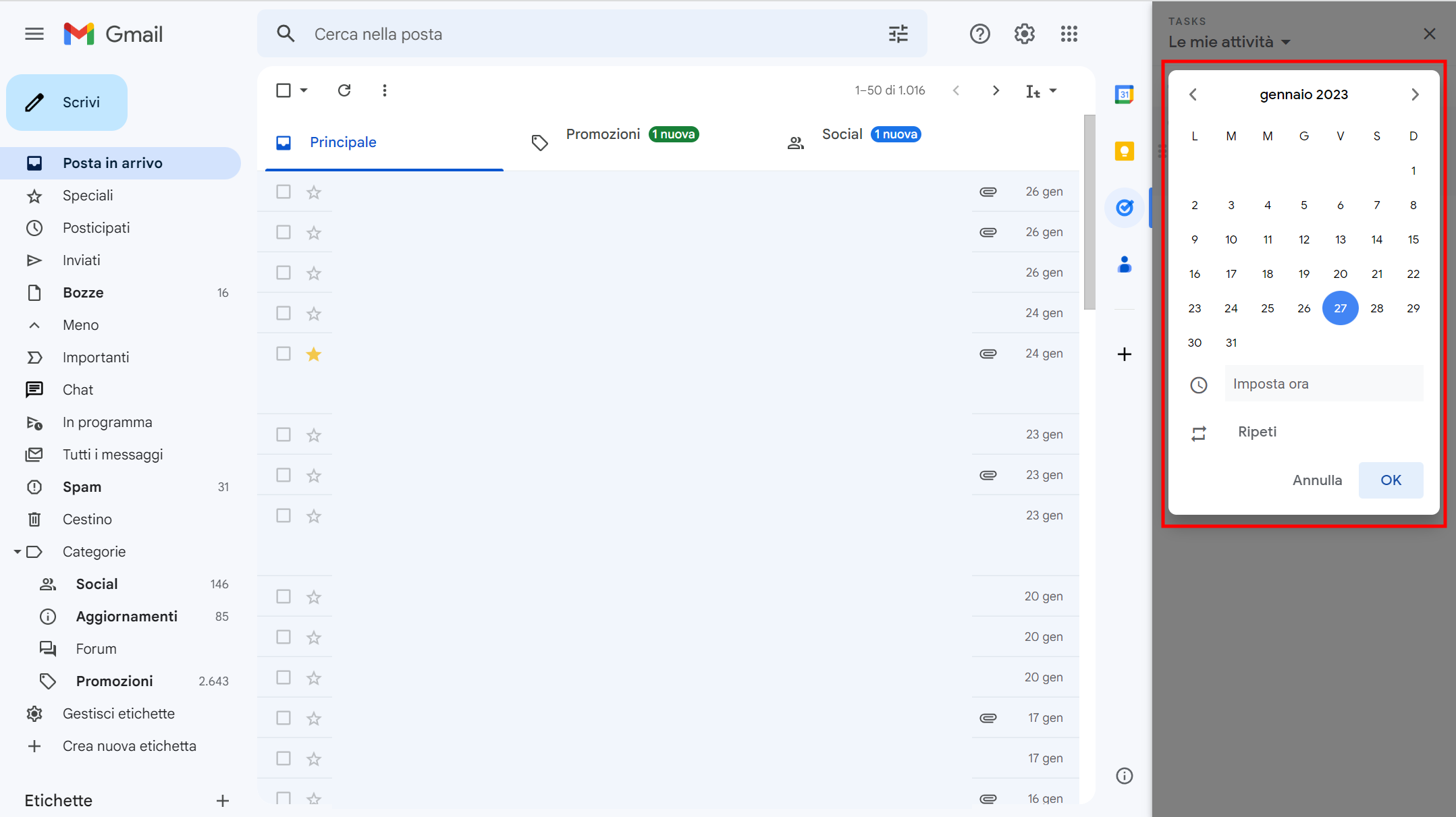
Task: Open Google Calendar in side panel
Action: (x=1124, y=94)
